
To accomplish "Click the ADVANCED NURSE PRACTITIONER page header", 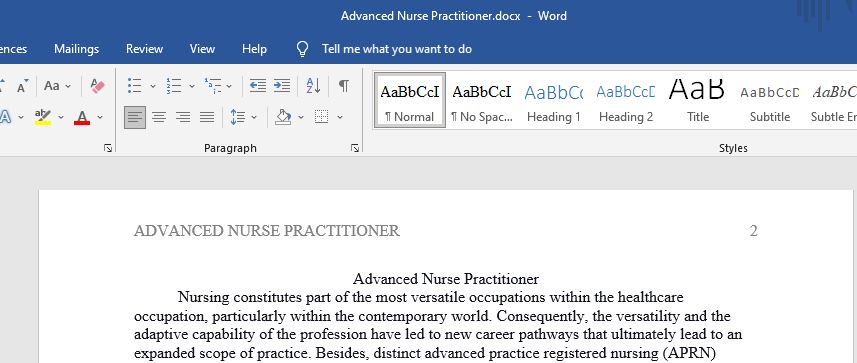I will [x=267, y=231].
